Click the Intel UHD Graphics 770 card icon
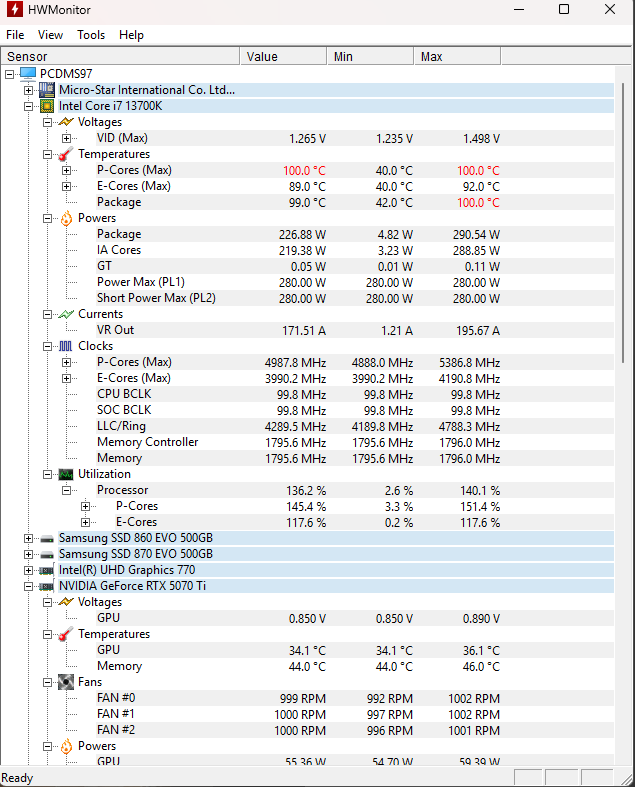This screenshot has width=635, height=787. click(x=47, y=571)
